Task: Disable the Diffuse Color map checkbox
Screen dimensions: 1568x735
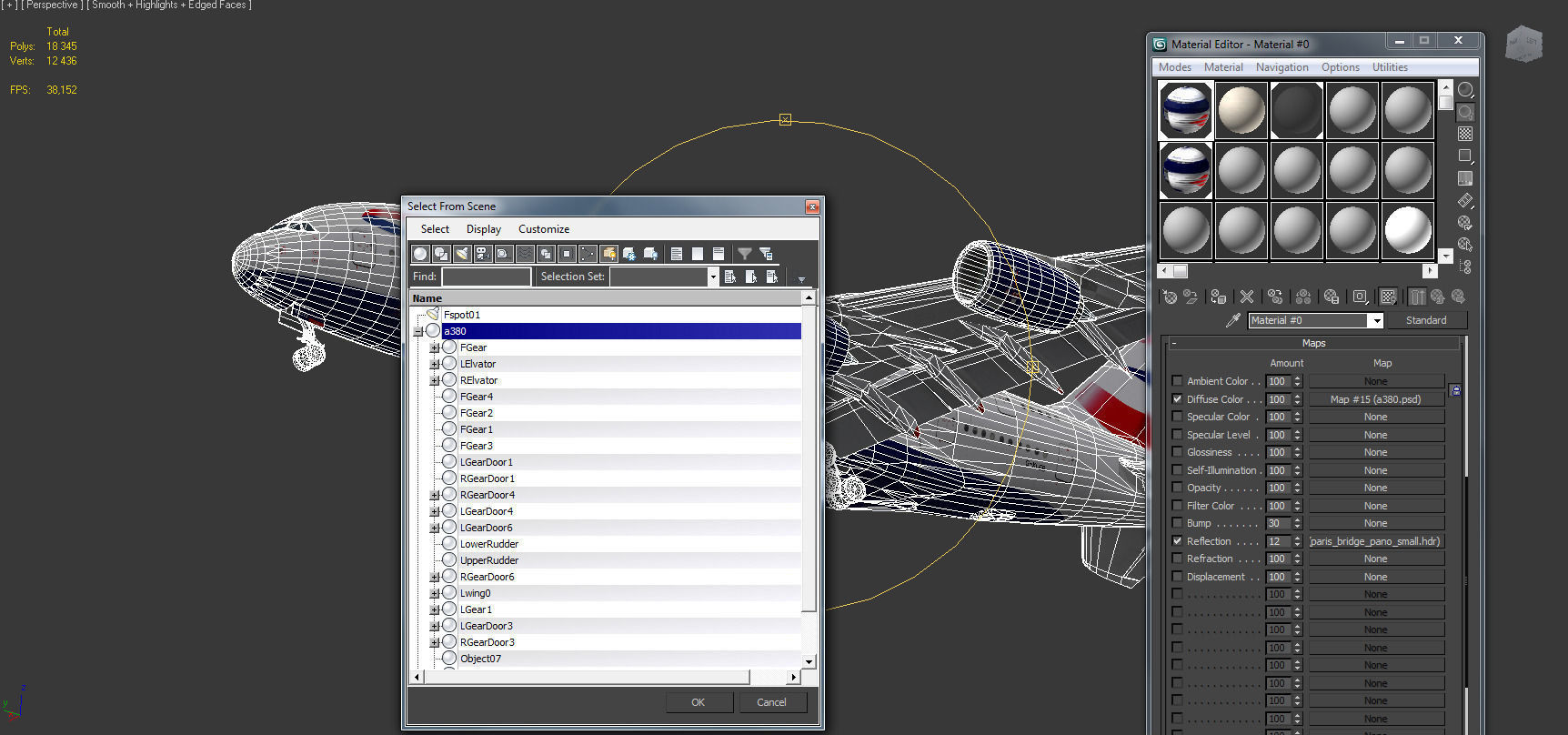Action: coord(1178,398)
